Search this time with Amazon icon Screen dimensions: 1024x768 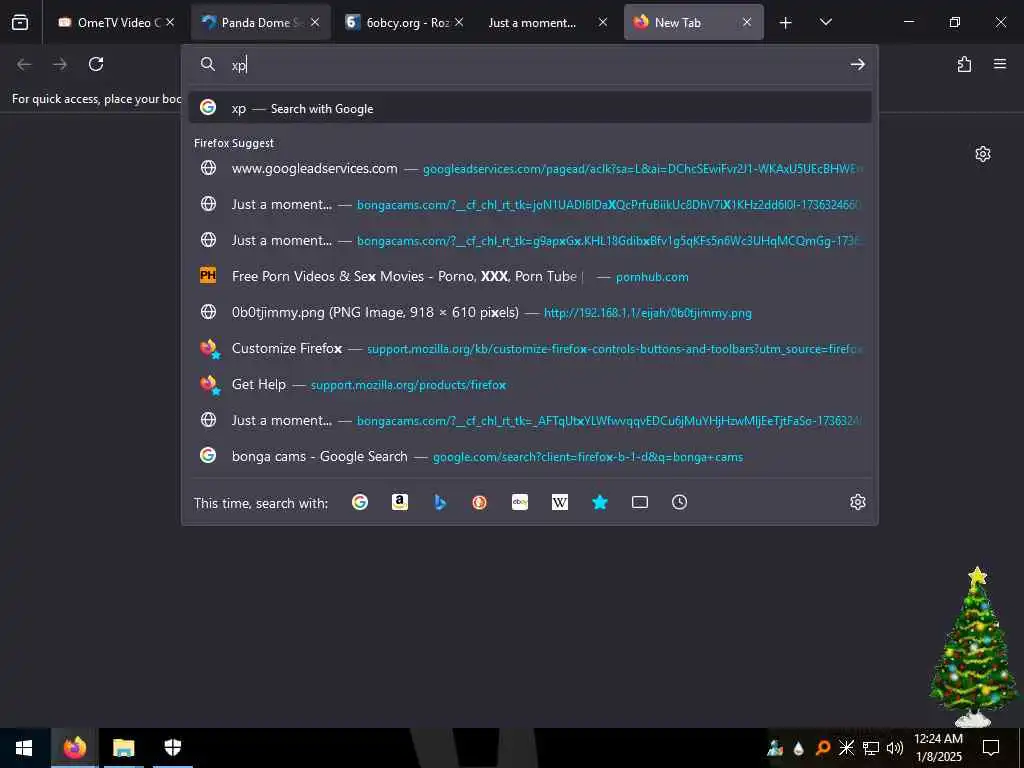tap(400, 502)
